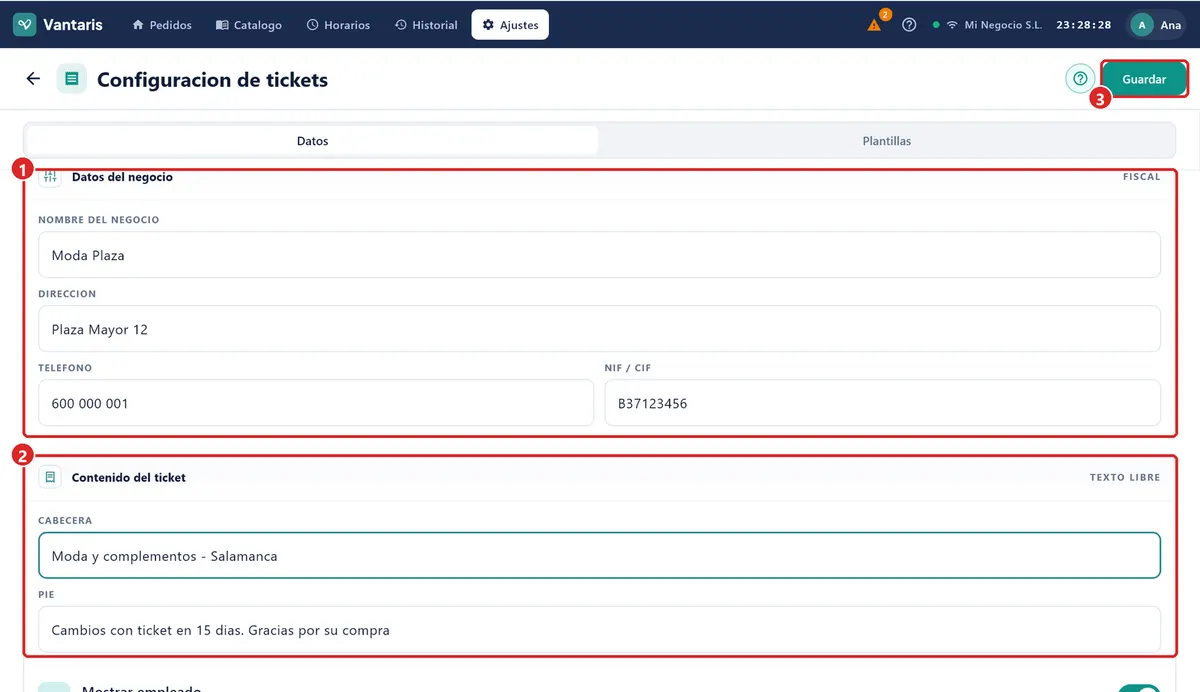
Task: Click the Vantaris logo icon
Action: 25,25
